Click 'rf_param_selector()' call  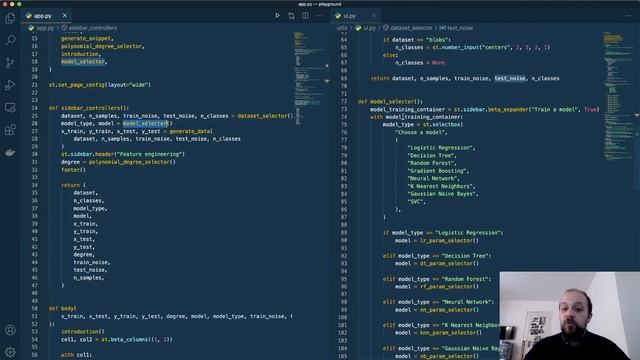pyautogui.click(x=449, y=287)
